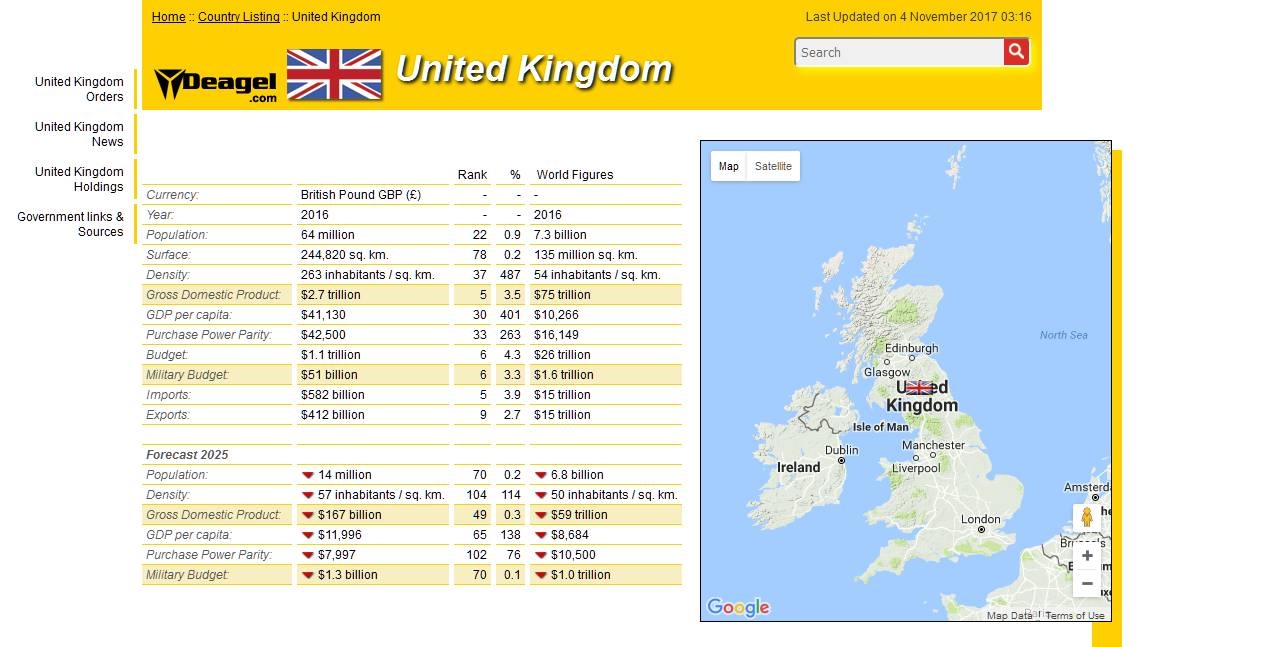This screenshot has height=647, width=1263.
Task: Open United Kingdom Holdings section
Action: [x=79, y=179]
